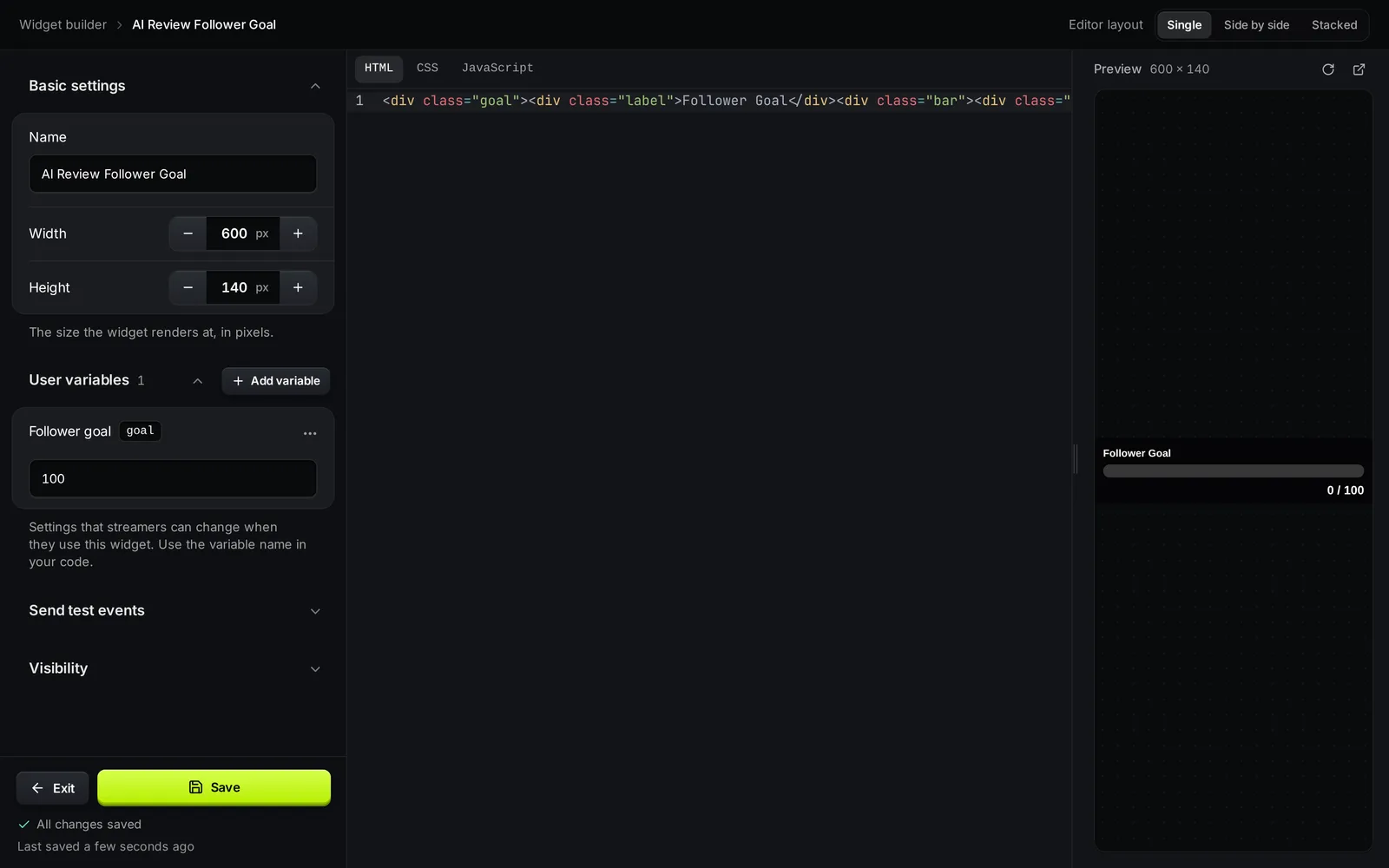Switch to the HTML tab
This screenshot has width=1389, height=868.
tap(379, 68)
